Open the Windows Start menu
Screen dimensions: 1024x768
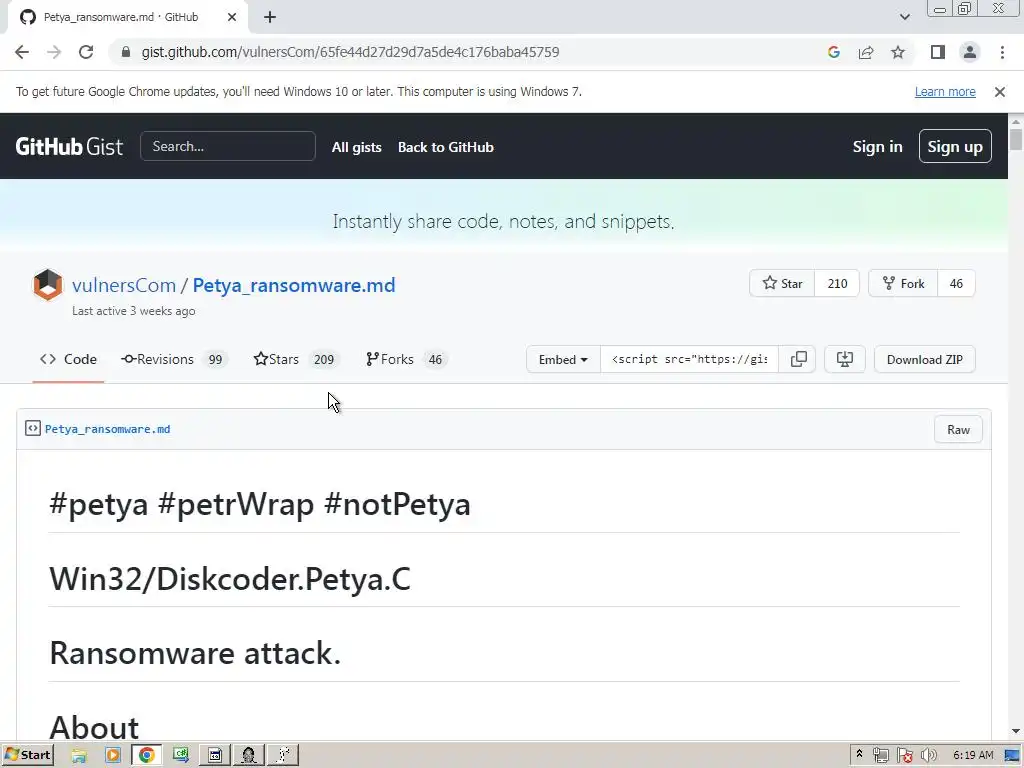click(x=27, y=755)
